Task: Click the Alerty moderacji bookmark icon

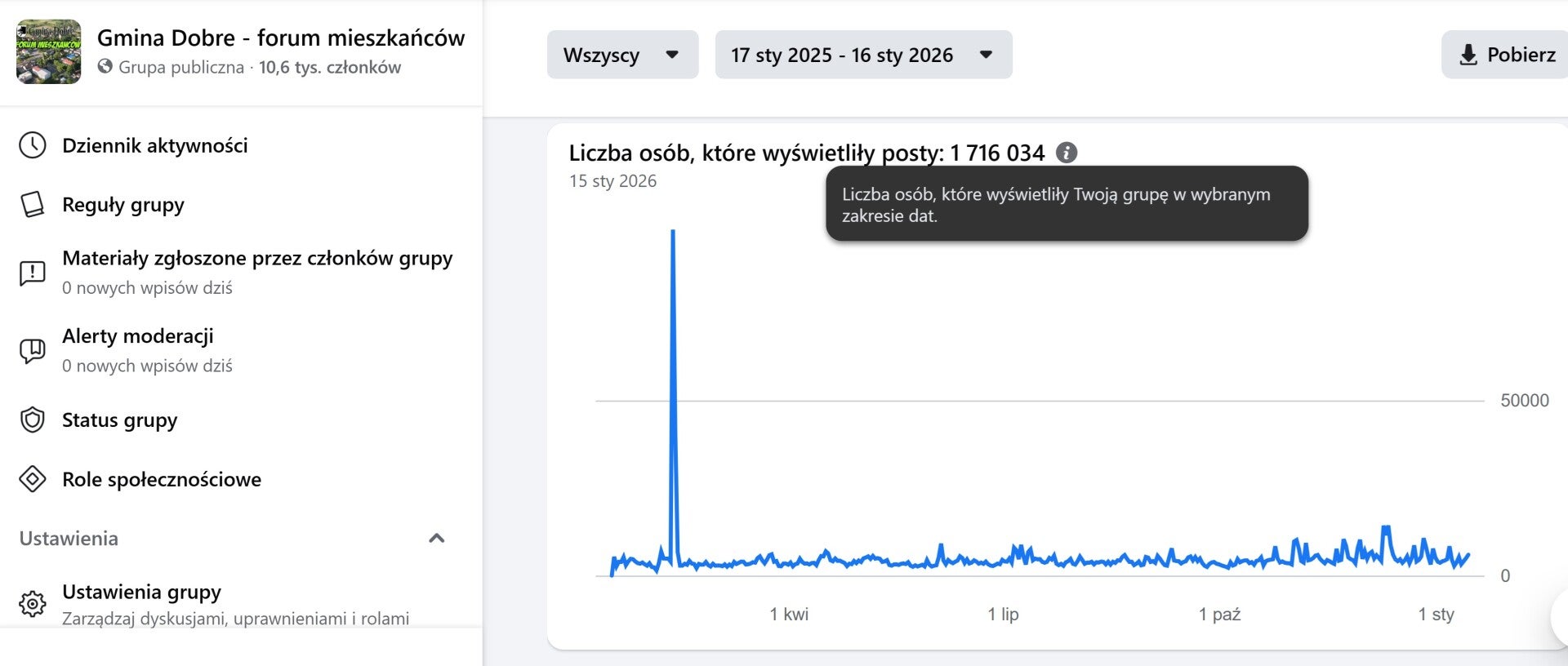Action: 33,350
